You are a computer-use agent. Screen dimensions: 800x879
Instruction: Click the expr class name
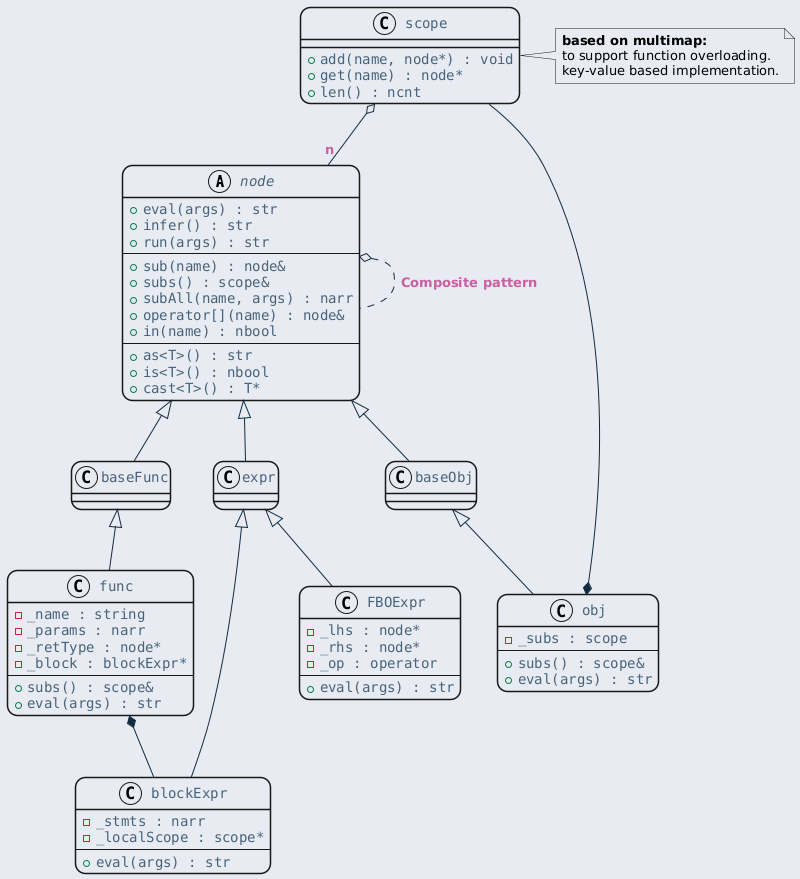[x=258, y=478]
